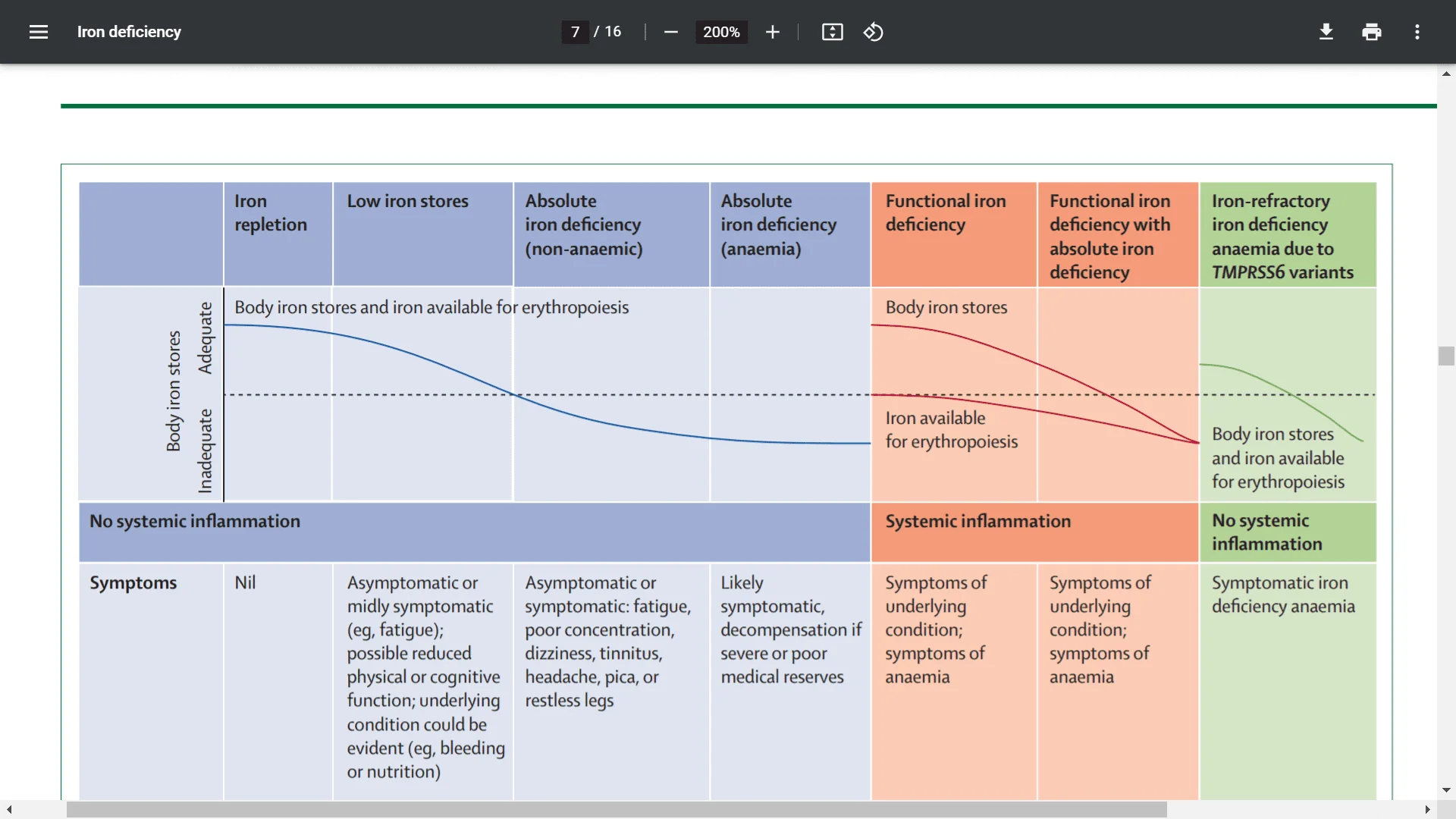Click the 'Systemic inflammation' orange row label
The width and height of the screenshot is (1456, 819).
(x=978, y=521)
